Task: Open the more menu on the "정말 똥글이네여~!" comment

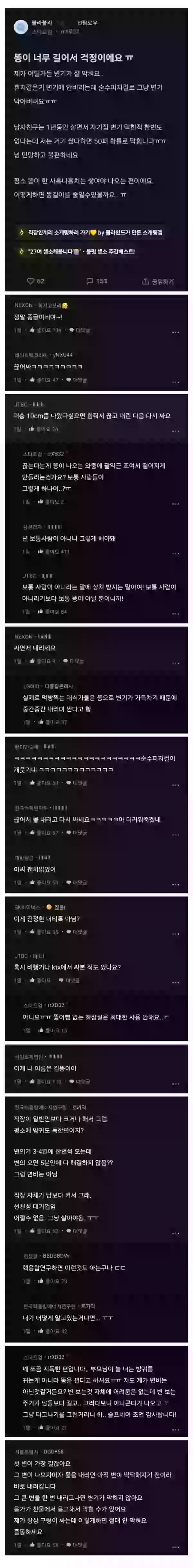Action: (175, 332)
